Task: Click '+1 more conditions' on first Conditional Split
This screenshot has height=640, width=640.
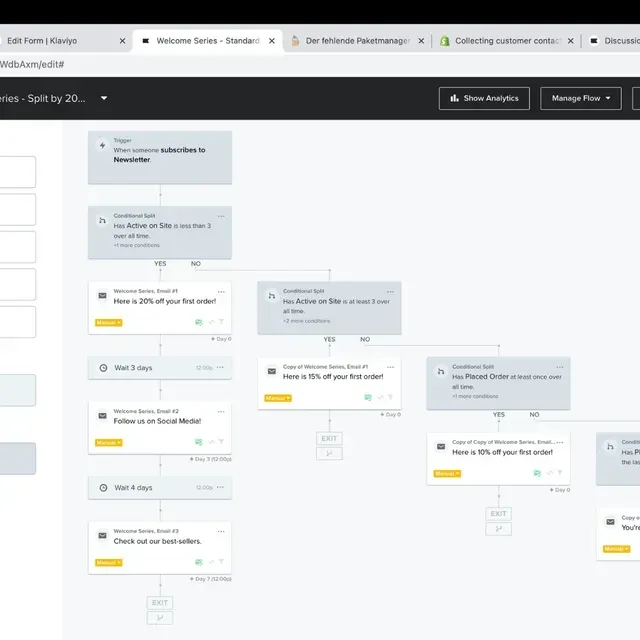Action: pos(137,245)
